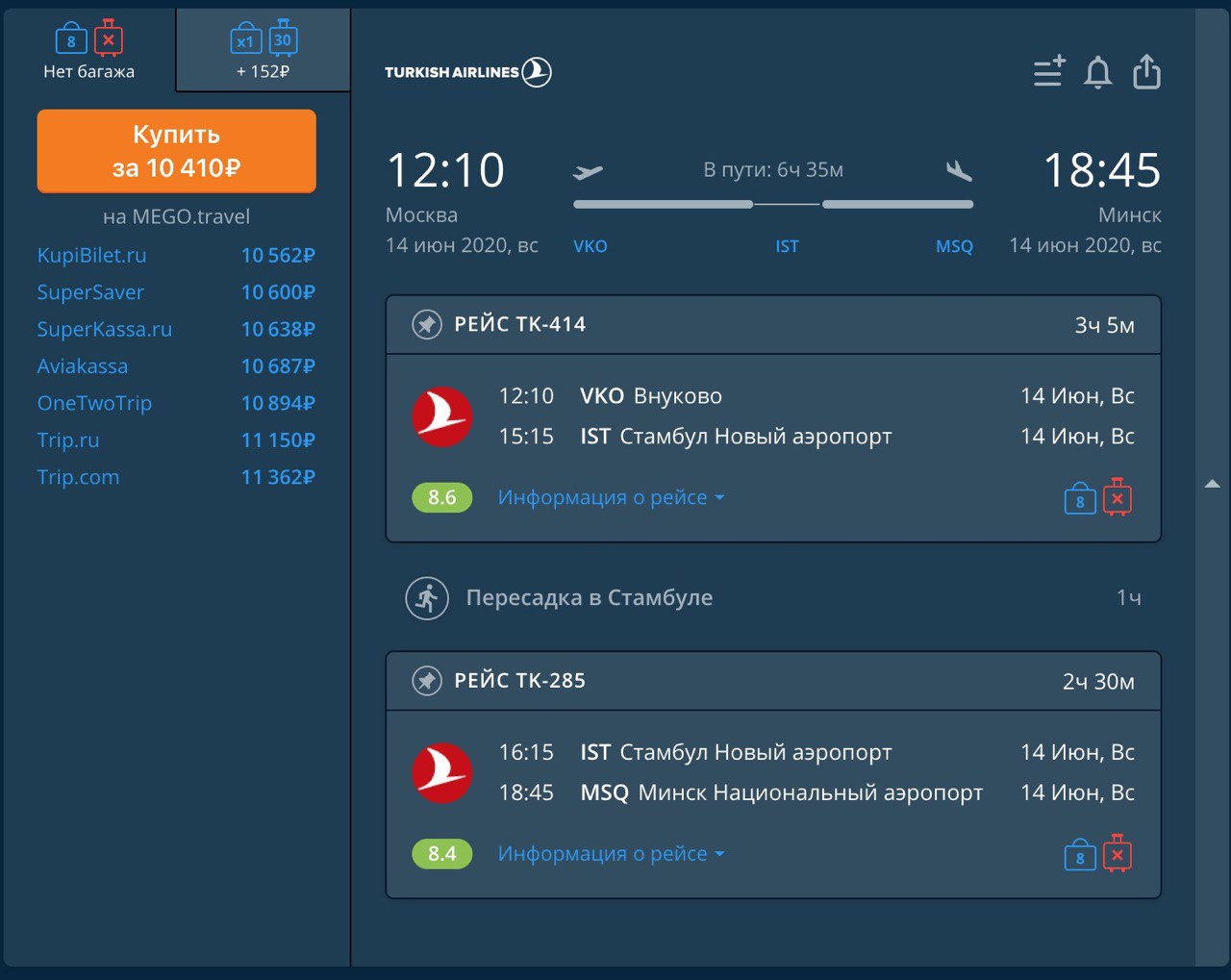Click hand luggage 8 icon in ТК-285 card
This screenshot has width=1231, height=980.
coord(1080,856)
